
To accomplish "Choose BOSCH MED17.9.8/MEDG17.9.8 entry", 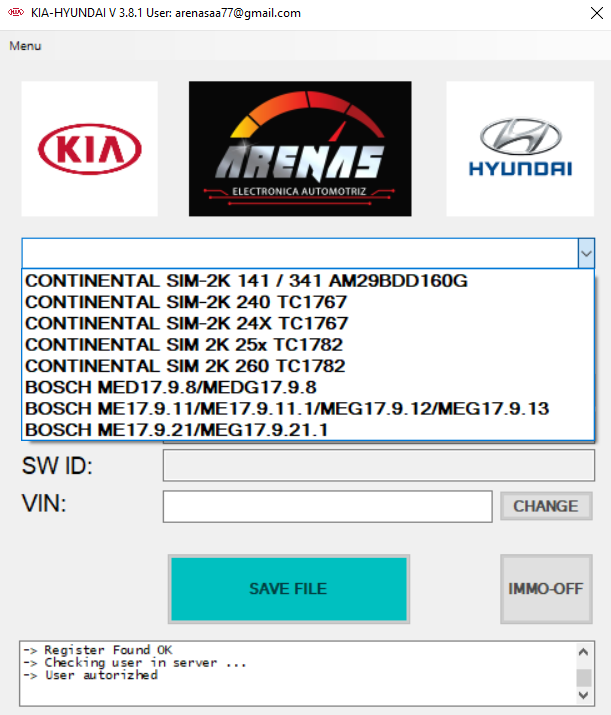I will tap(170, 387).
